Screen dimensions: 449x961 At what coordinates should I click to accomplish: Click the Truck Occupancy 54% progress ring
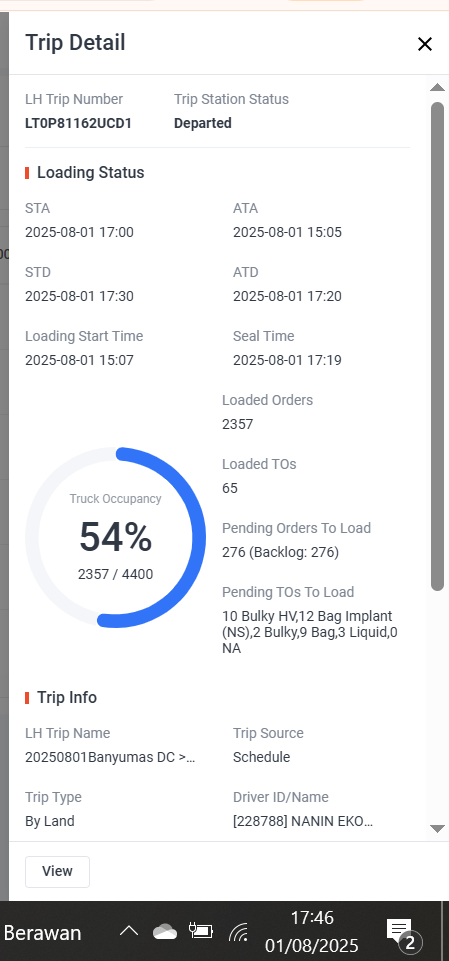pyautogui.click(x=116, y=537)
